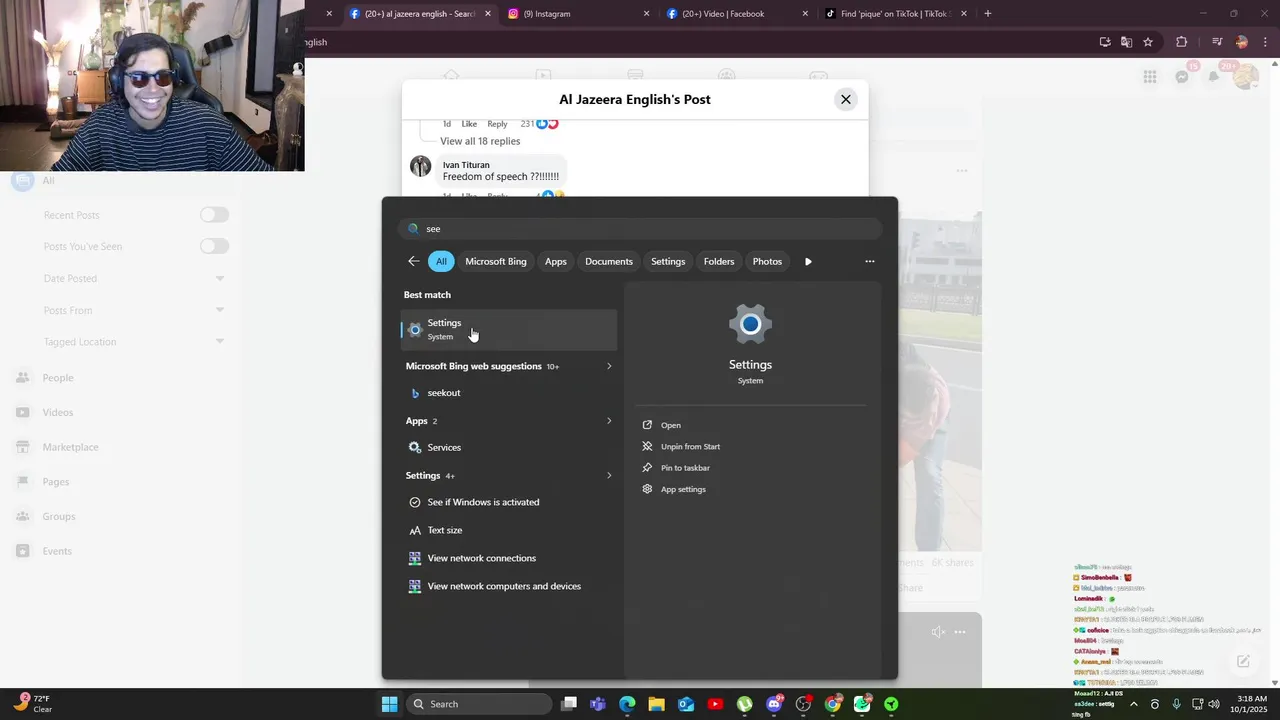The image size is (1280, 720).
Task: Open YouTube taskbar icon
Action: pos(715,704)
